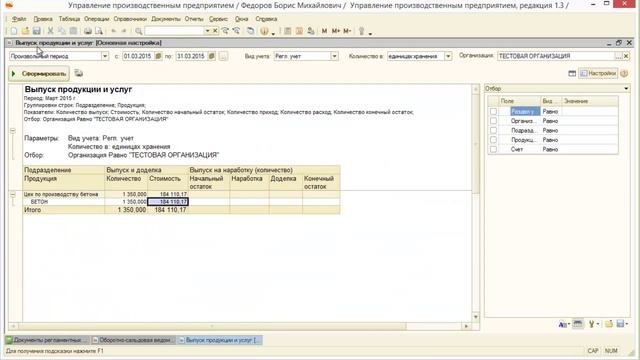This screenshot has height=360, width=640.
Task: Collapse the report header section expander
Action: (13, 131)
